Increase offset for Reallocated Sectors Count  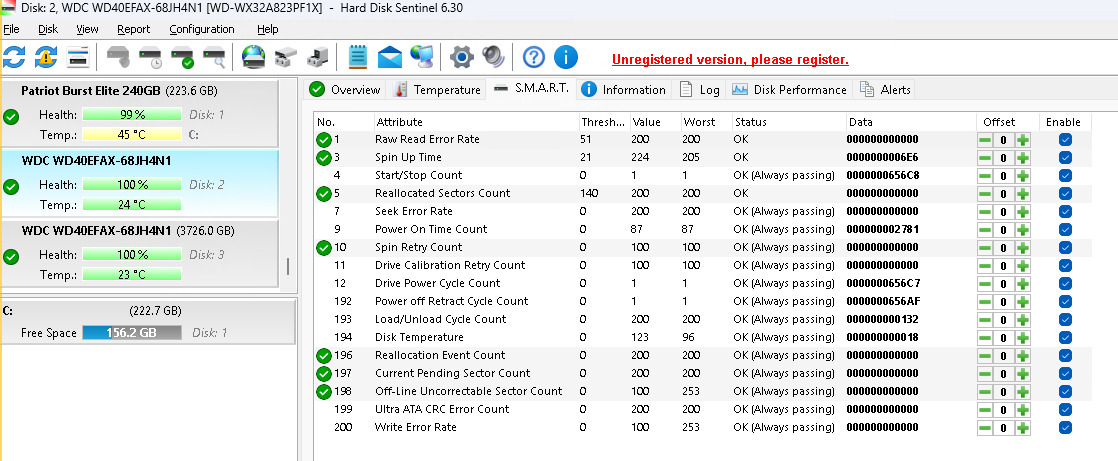point(1023,194)
